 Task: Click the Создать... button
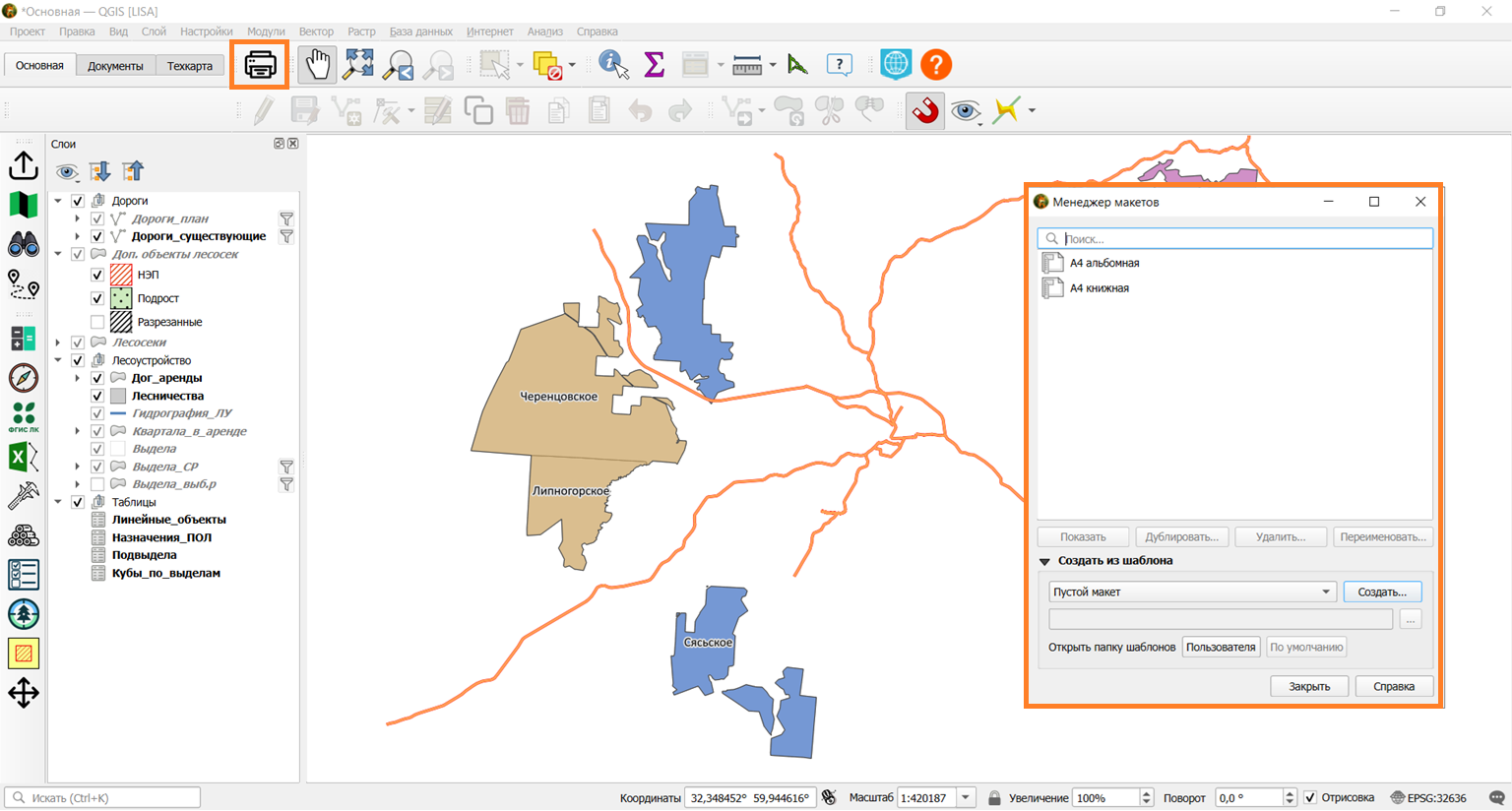pyautogui.click(x=1382, y=592)
